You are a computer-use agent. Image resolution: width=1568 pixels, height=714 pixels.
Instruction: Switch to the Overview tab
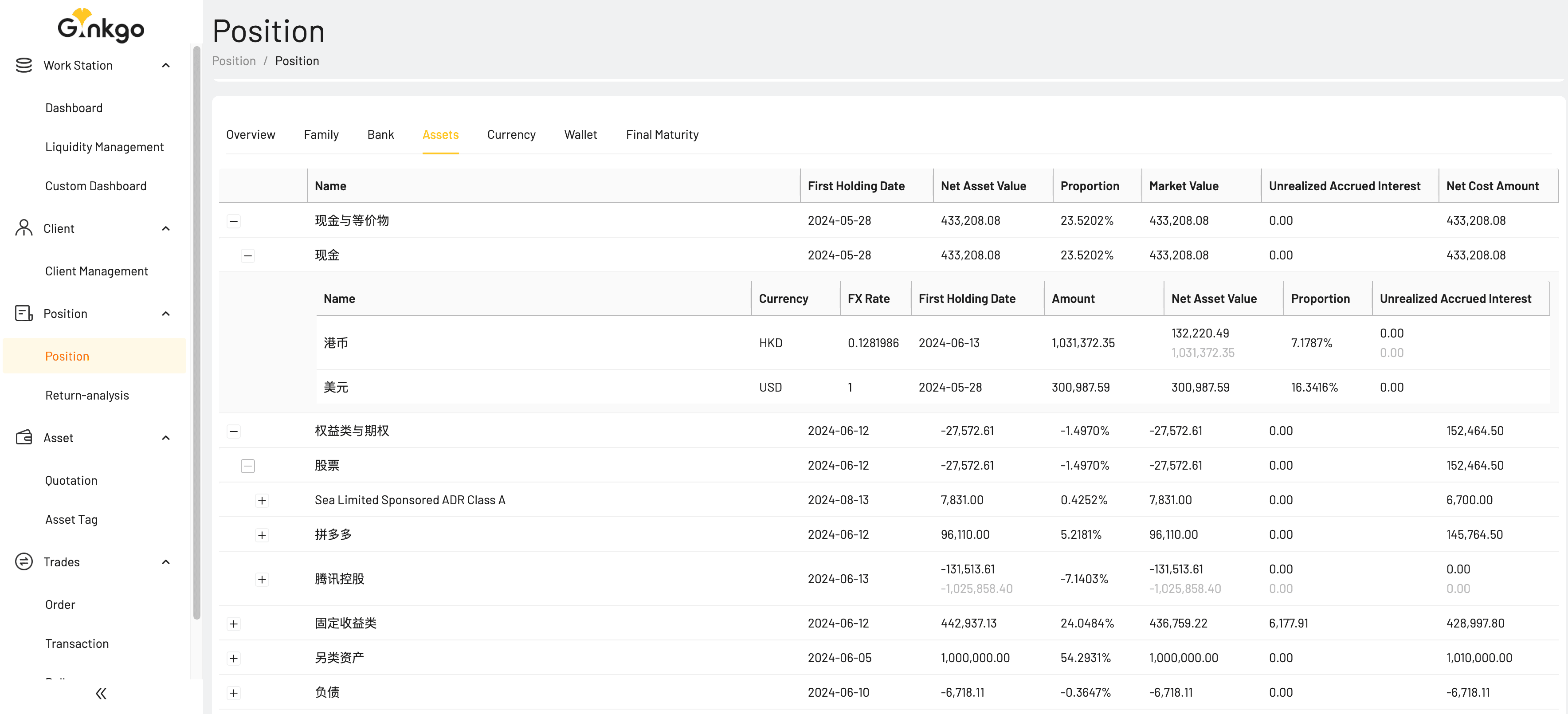(251, 134)
